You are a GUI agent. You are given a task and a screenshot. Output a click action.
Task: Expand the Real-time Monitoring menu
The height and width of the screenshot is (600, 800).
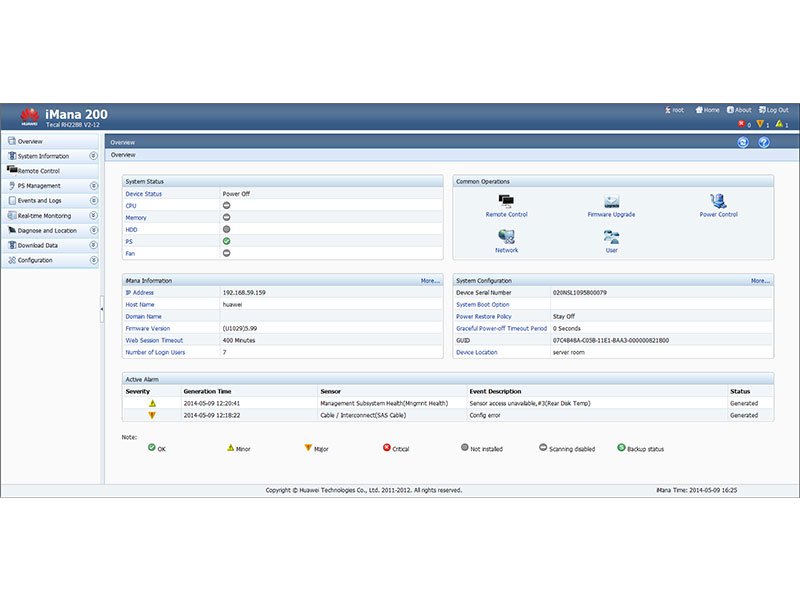coord(93,215)
